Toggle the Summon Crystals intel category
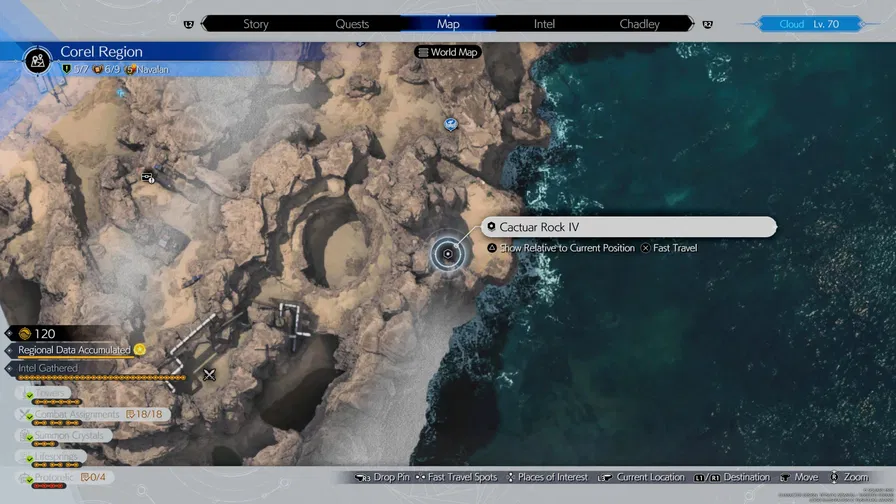This screenshot has height=504, width=896. click(x=68, y=435)
